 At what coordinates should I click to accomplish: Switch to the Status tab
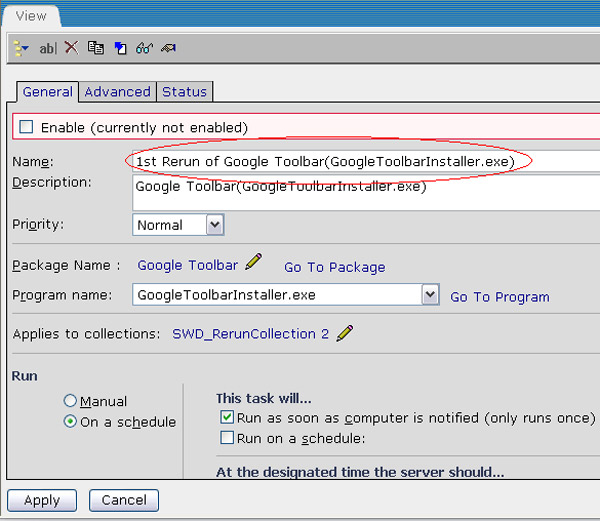(184, 92)
